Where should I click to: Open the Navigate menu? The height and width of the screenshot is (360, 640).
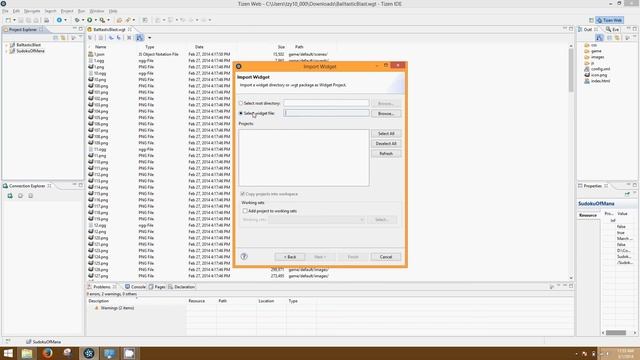[x=32, y=11]
